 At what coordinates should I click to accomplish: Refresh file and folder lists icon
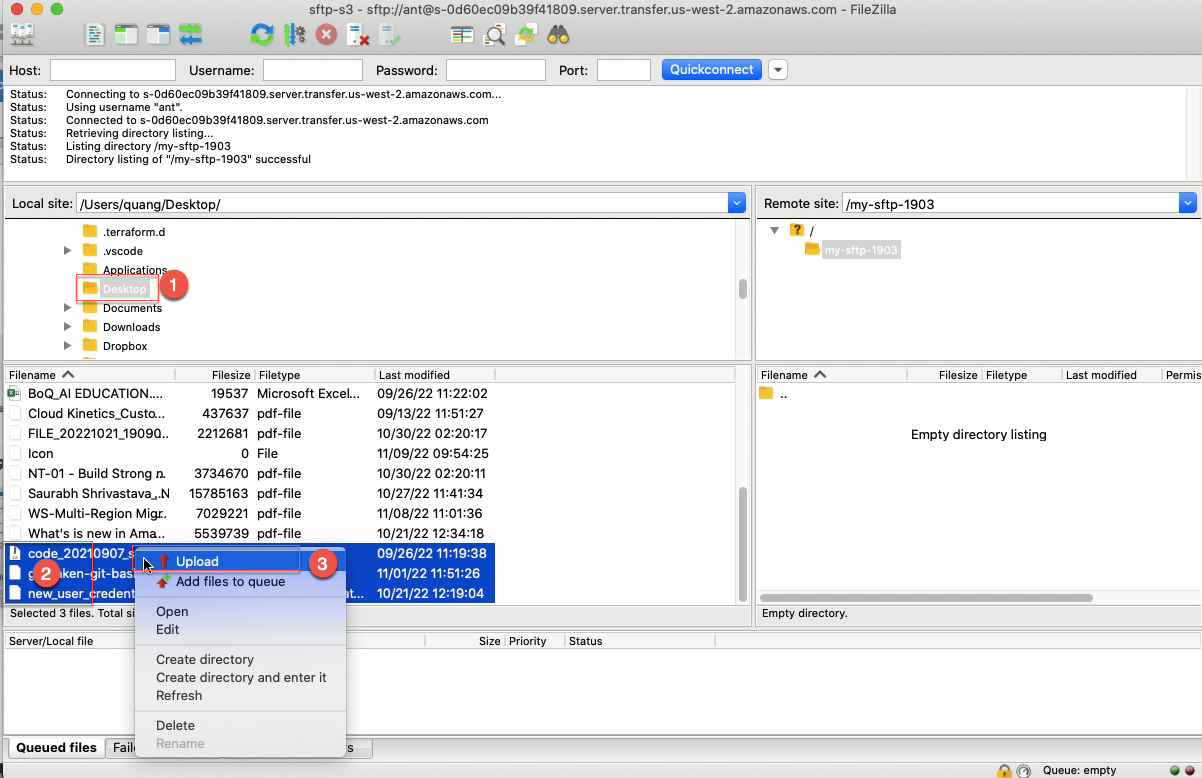point(262,35)
